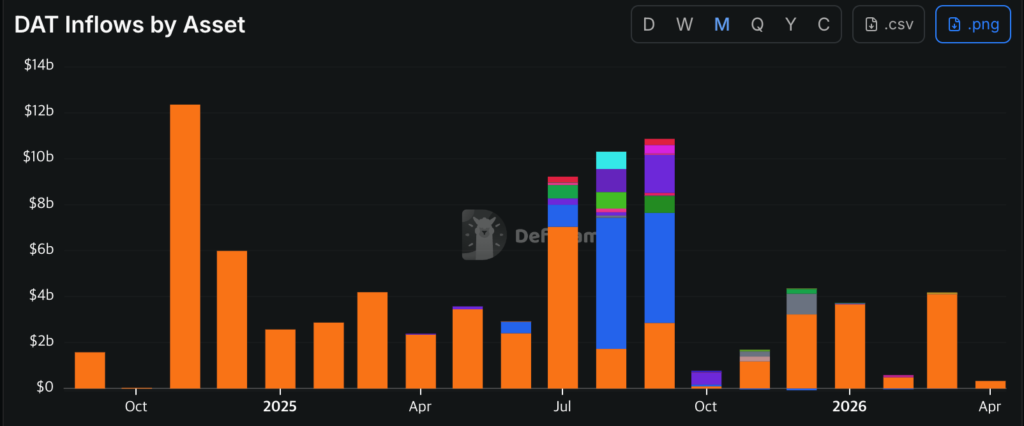Click the cyan segment atop August 2025 bar

(611, 160)
